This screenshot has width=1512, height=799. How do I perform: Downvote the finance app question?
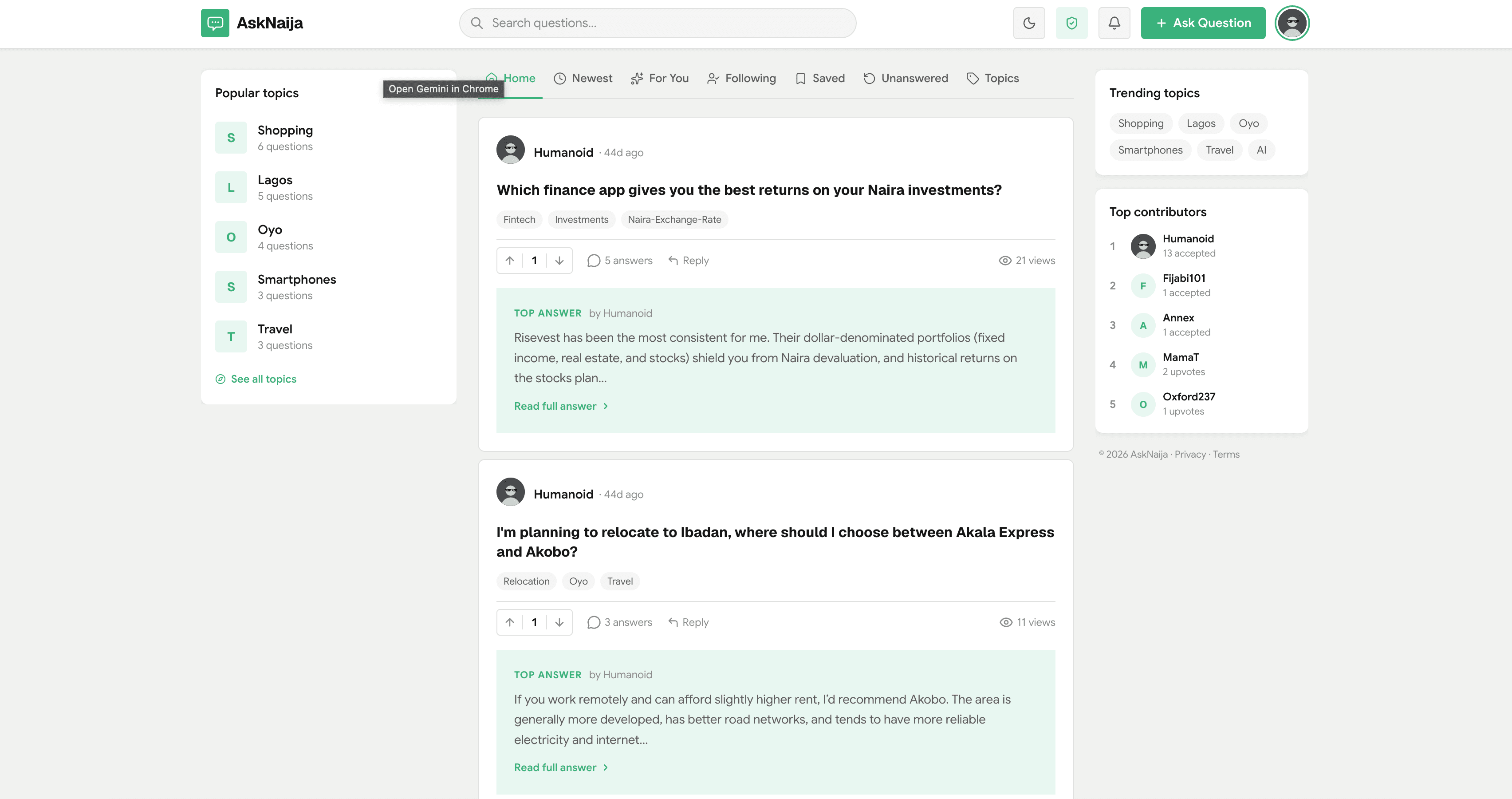pos(559,261)
